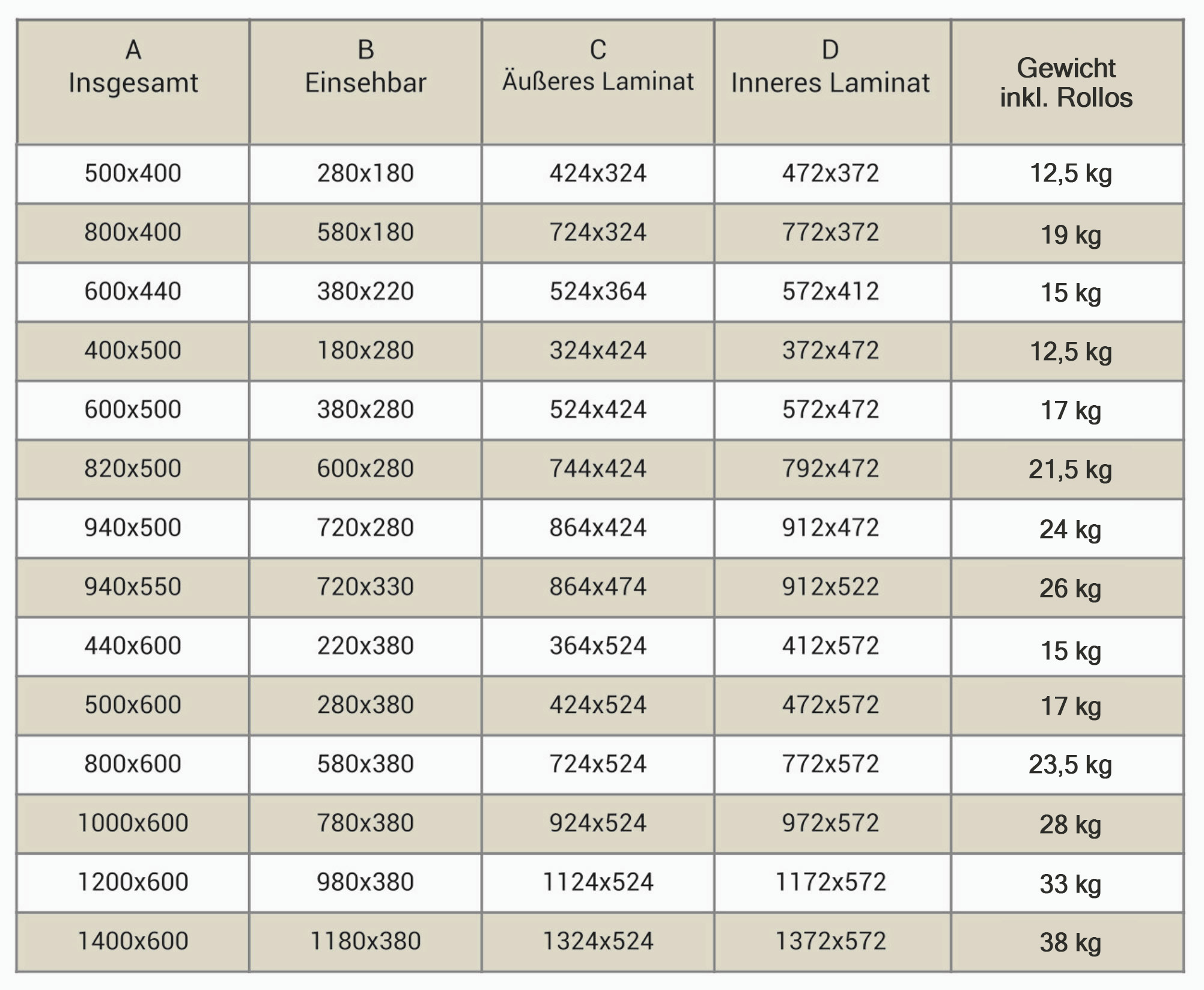Click the 364x524 cell
Image resolution: width=1204 pixels, height=990 pixels.
598,646
